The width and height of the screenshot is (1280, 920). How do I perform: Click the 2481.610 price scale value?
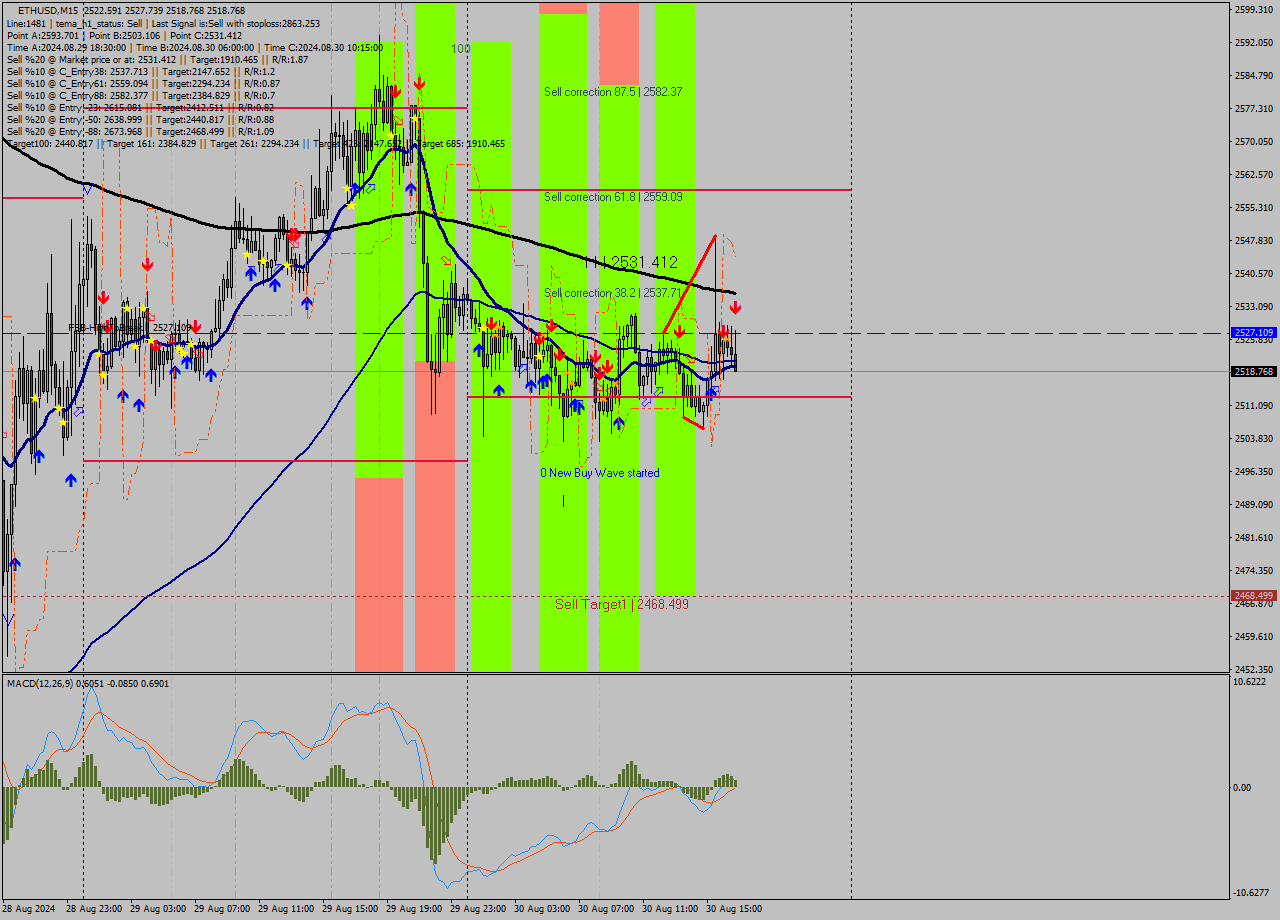(x=1254, y=537)
